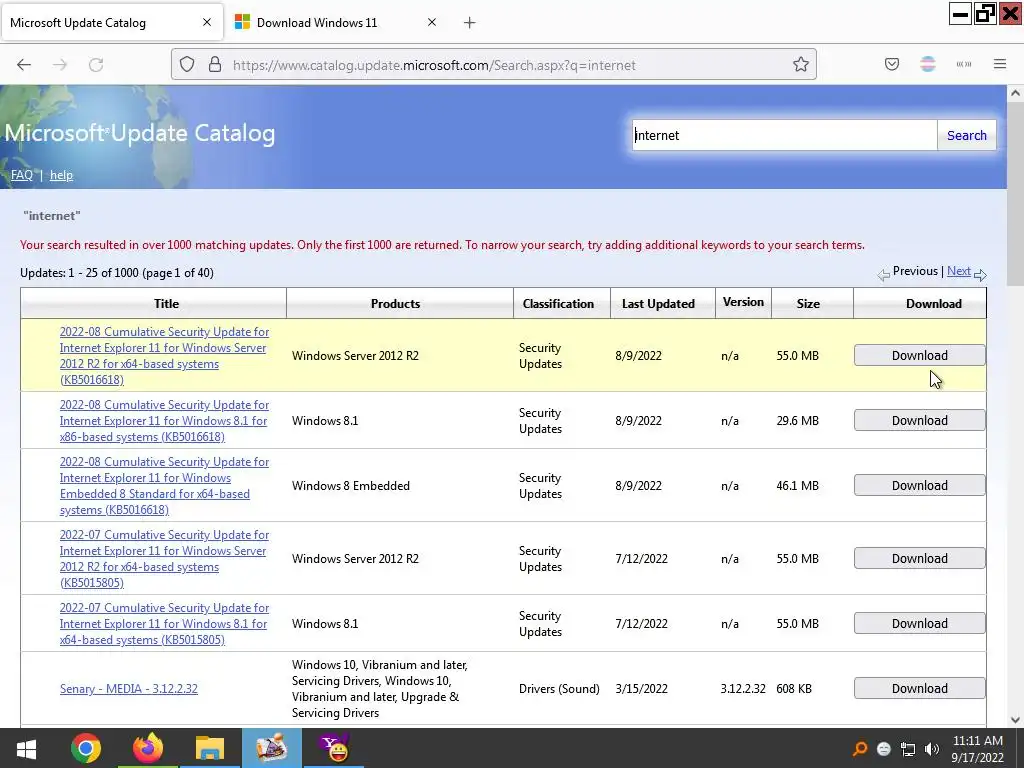The image size is (1024, 768).
Task: Download the 2022-08 Windows Server 2012 R2 update
Action: point(920,355)
